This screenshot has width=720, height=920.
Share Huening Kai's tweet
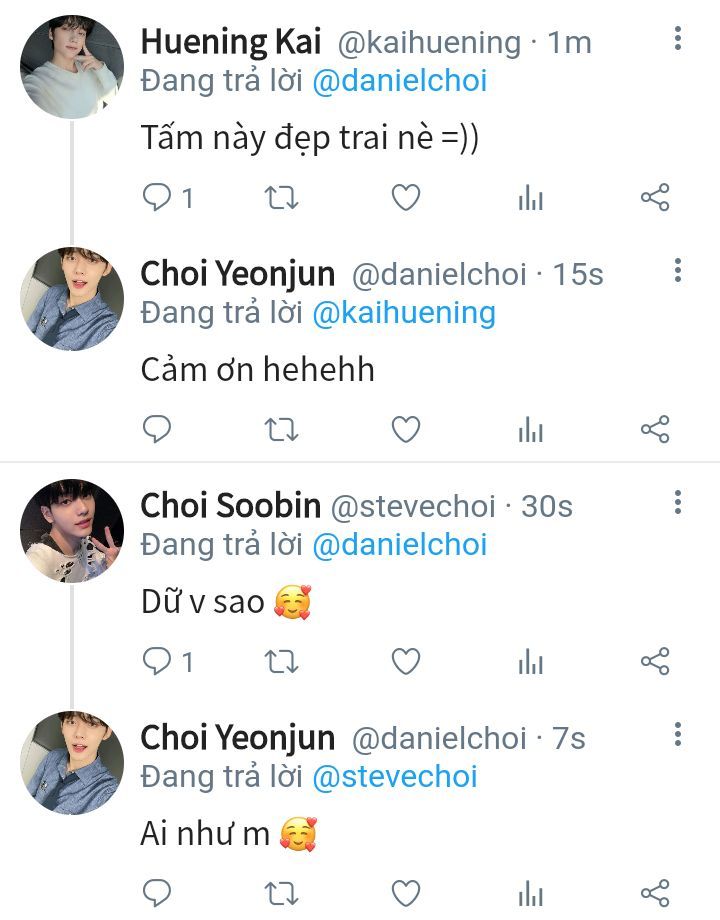click(654, 198)
